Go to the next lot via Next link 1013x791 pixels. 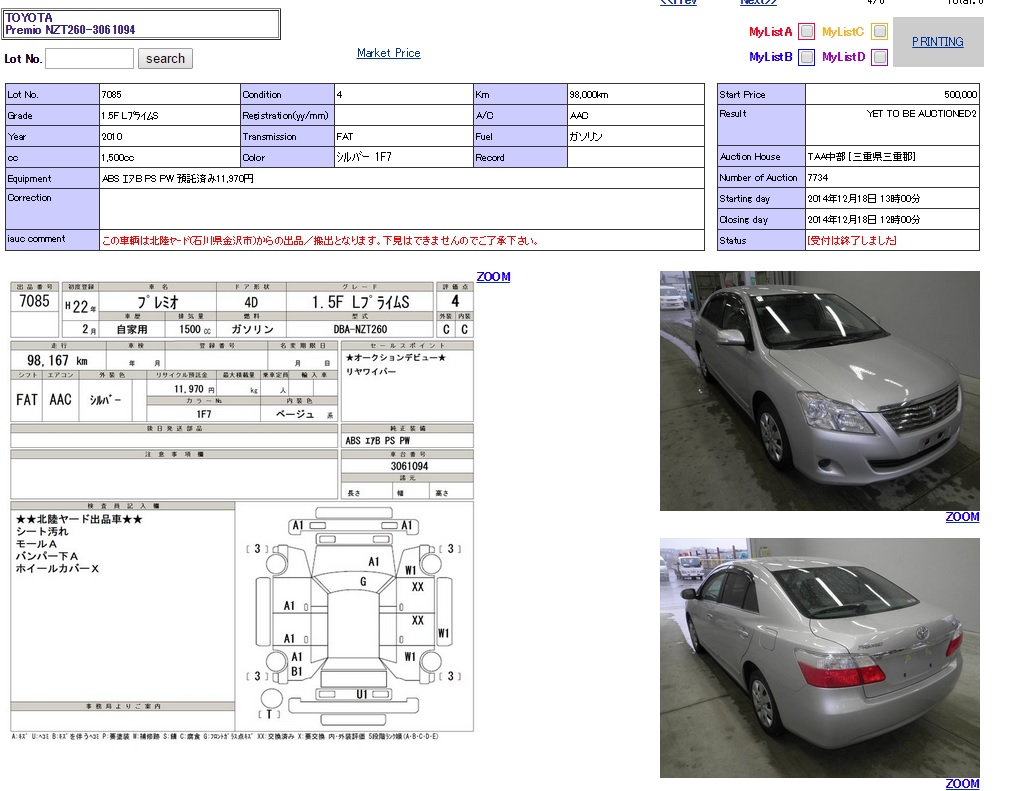coord(759,3)
